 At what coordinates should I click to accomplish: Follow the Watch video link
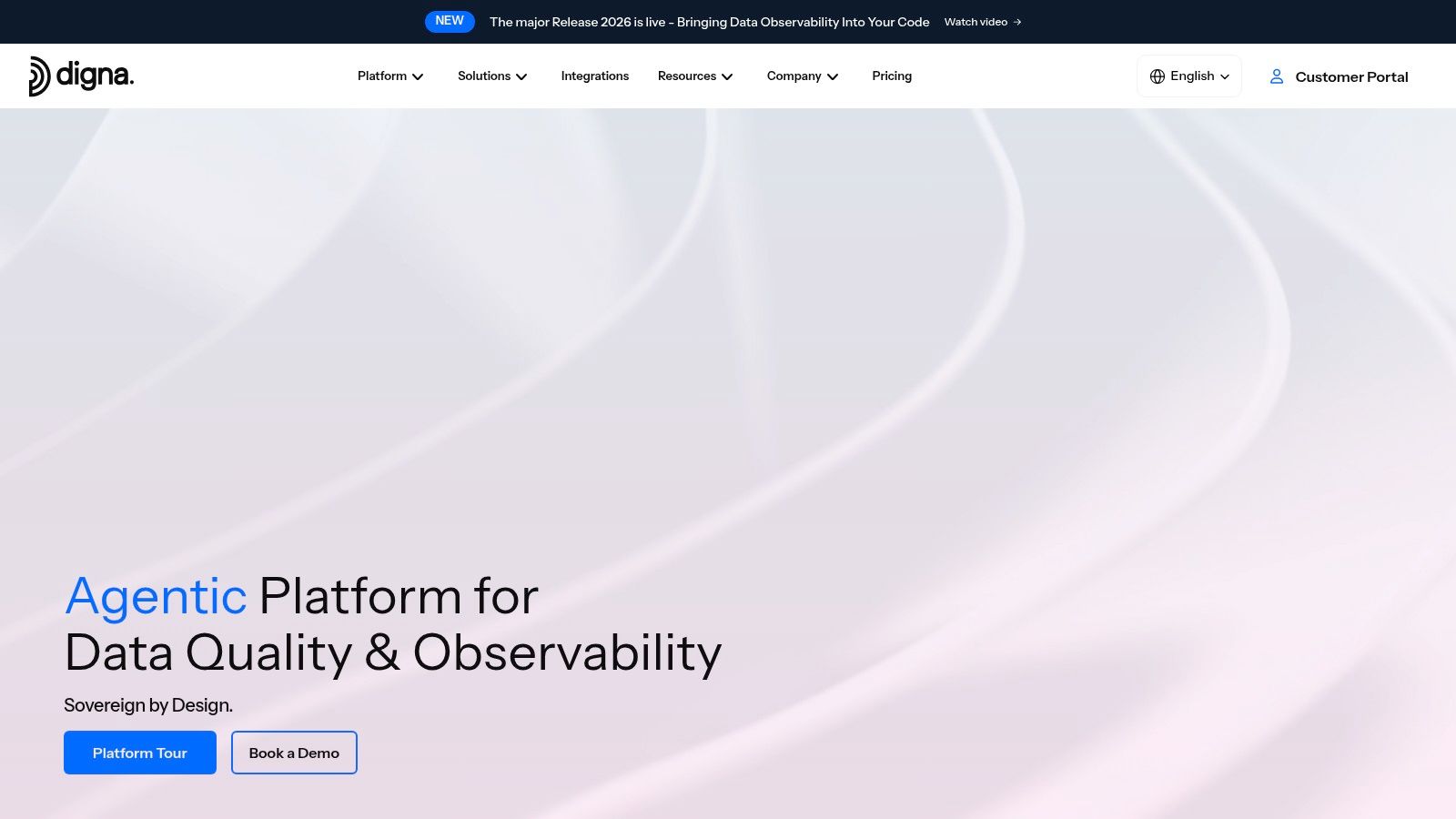[x=983, y=22]
